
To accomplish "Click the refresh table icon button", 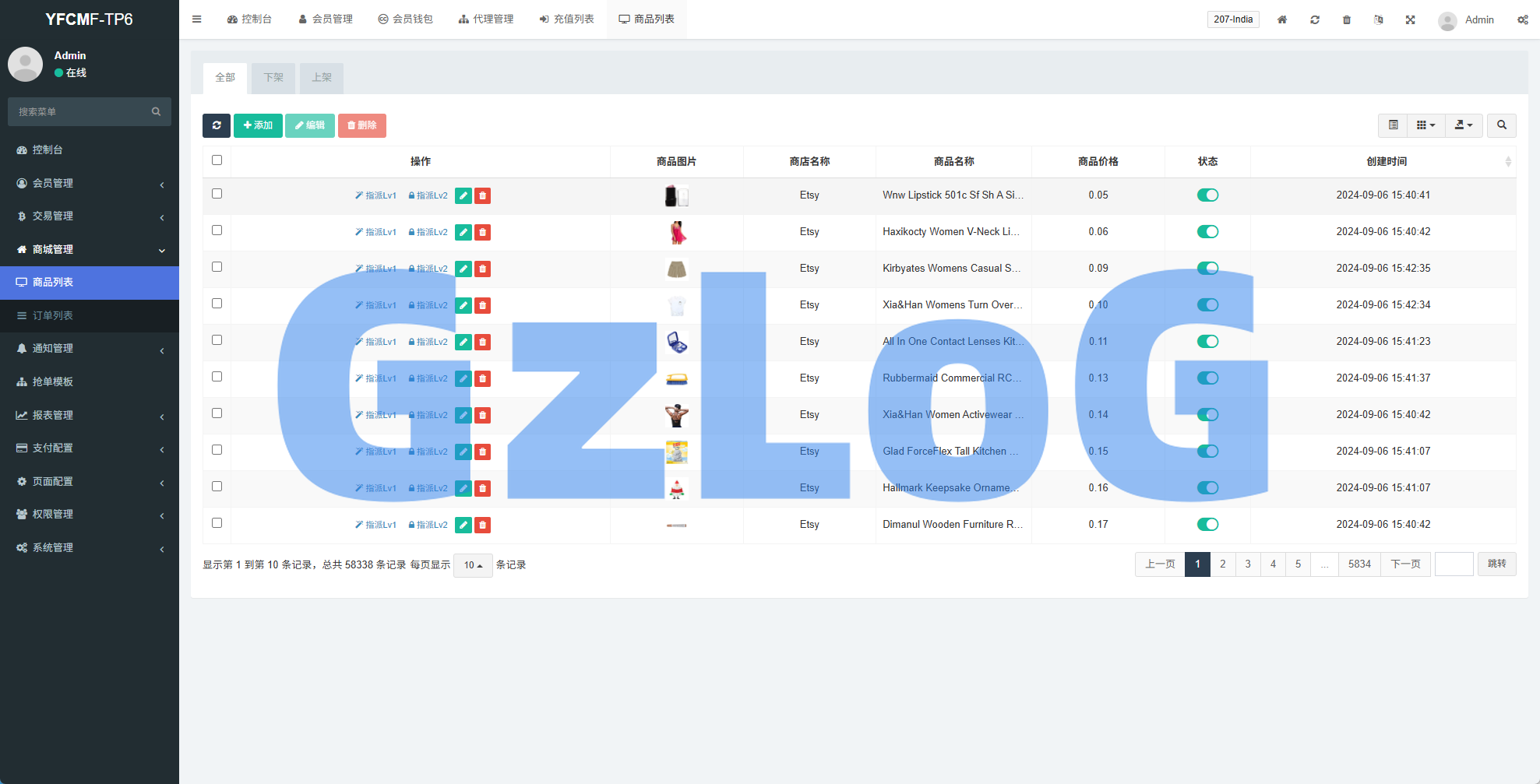I will (x=216, y=125).
